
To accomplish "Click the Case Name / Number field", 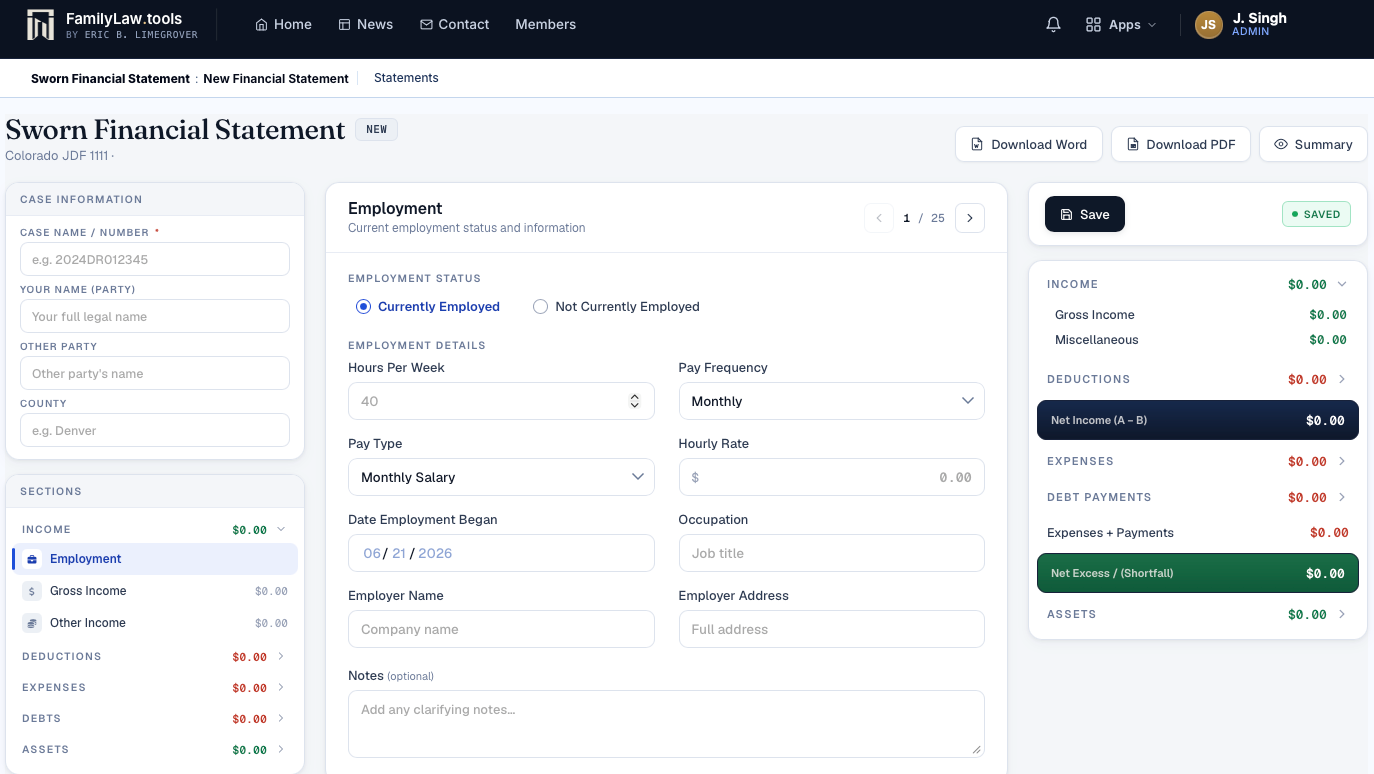I will 155,259.
